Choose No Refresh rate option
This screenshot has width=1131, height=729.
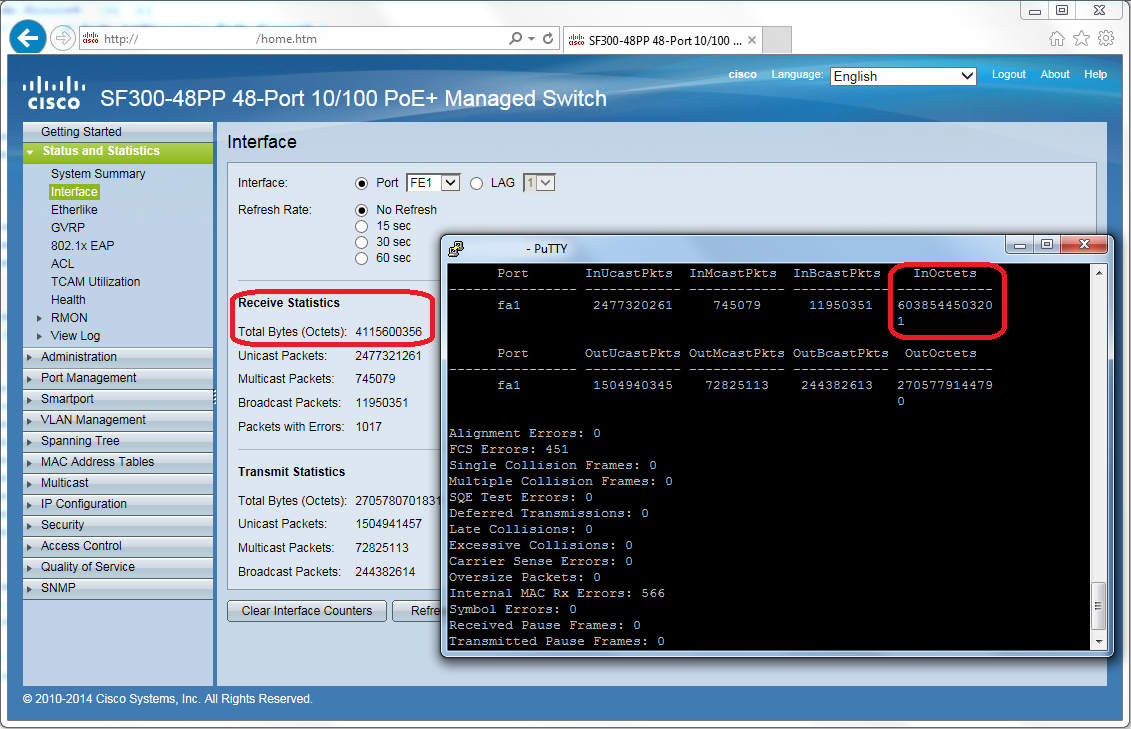(361, 211)
